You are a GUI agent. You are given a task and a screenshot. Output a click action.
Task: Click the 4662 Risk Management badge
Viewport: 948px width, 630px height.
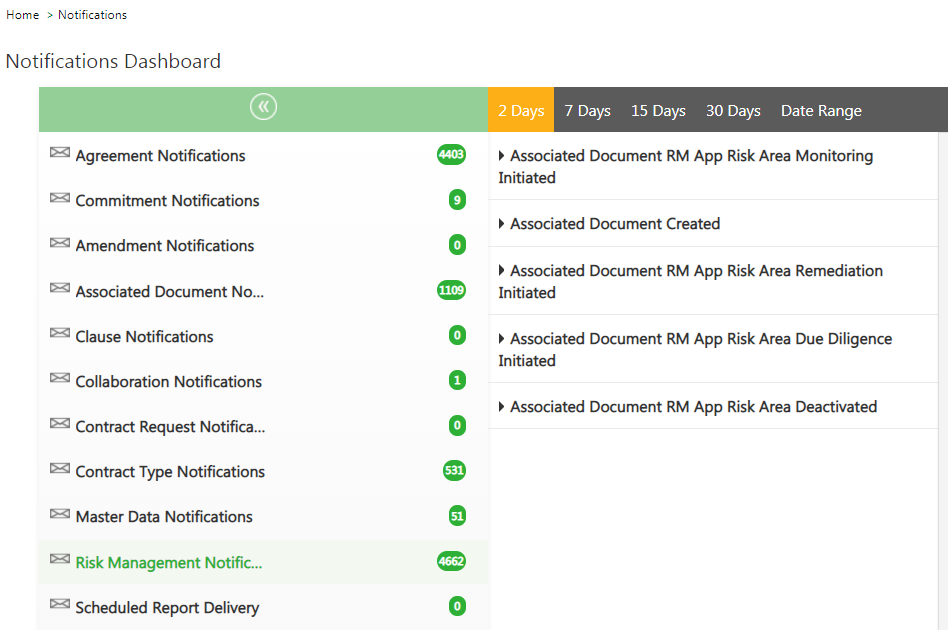point(451,562)
